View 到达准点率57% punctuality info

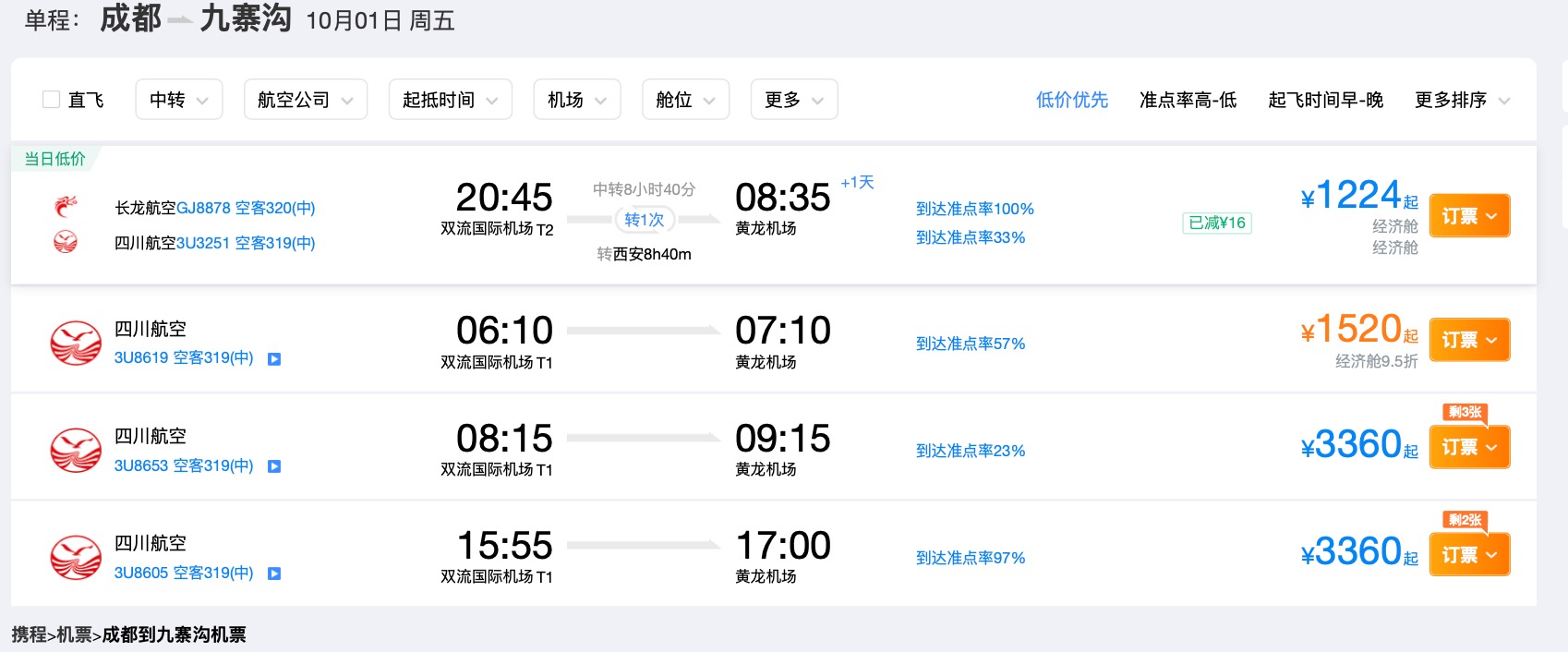point(971,344)
